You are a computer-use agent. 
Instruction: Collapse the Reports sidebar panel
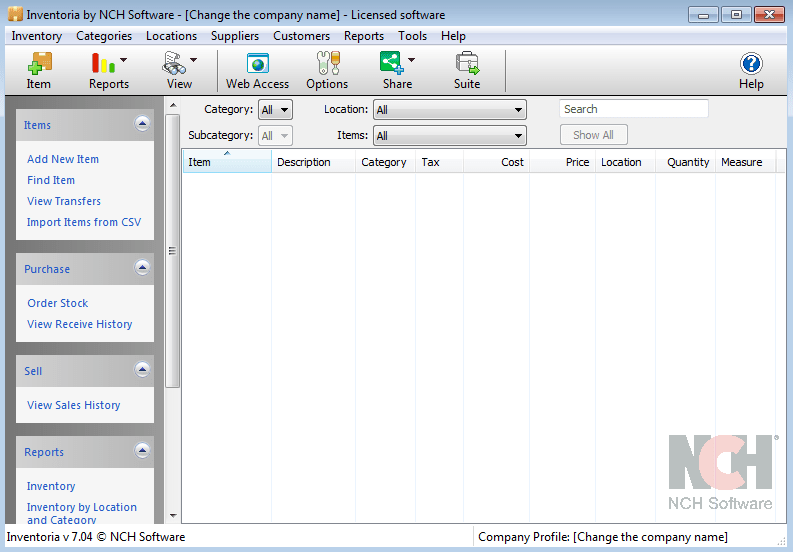point(142,450)
